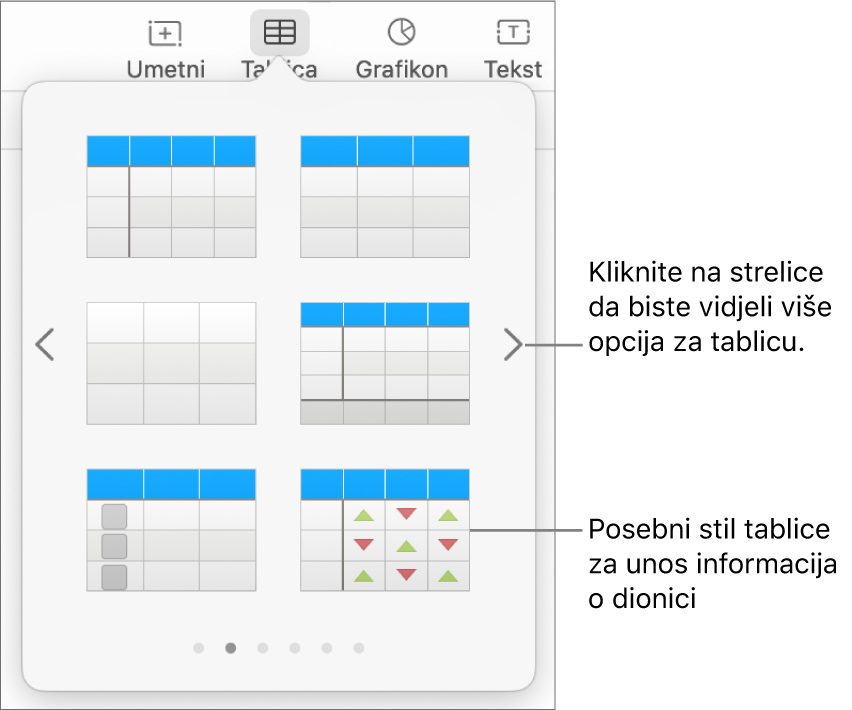
Task: Choose table style with header row only
Action: (385, 197)
